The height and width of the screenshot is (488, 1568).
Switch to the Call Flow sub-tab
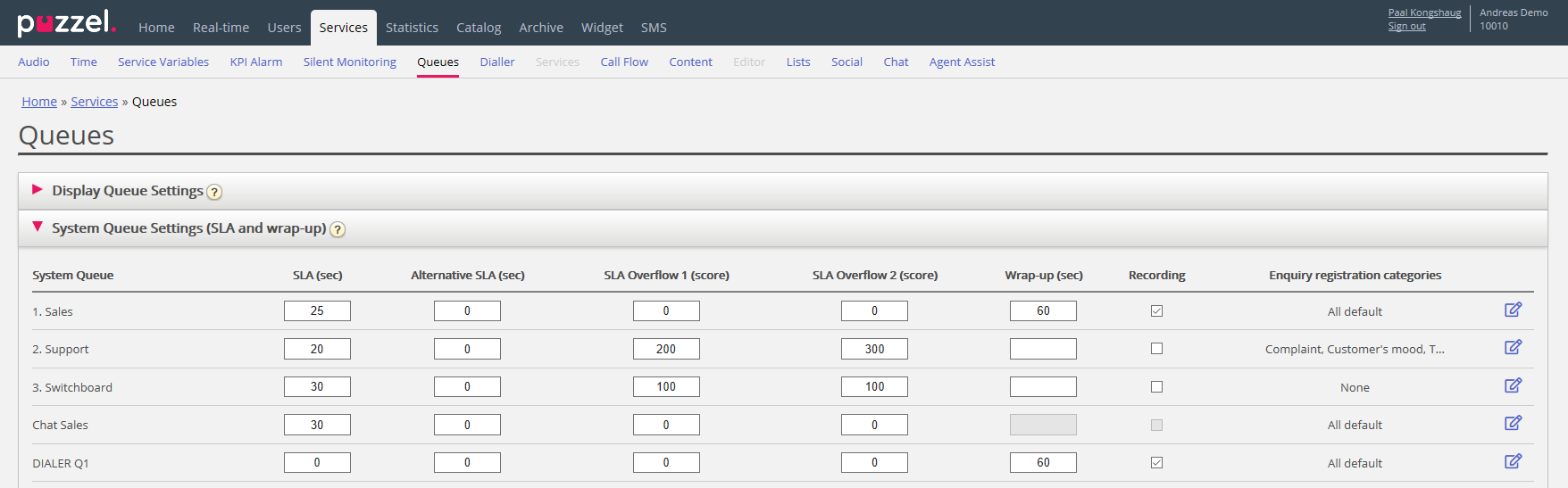click(x=624, y=62)
